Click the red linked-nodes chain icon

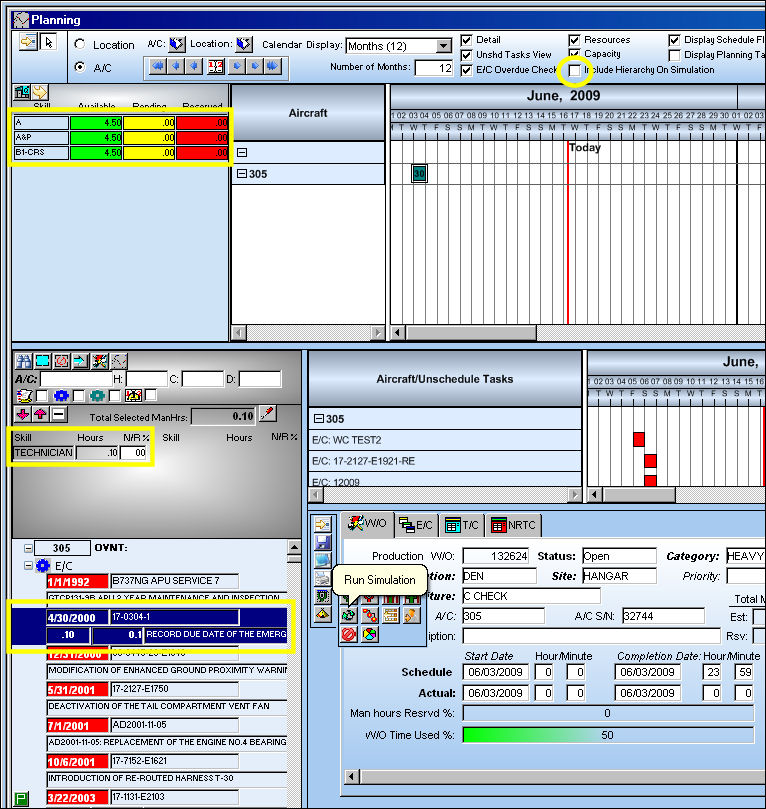369,615
